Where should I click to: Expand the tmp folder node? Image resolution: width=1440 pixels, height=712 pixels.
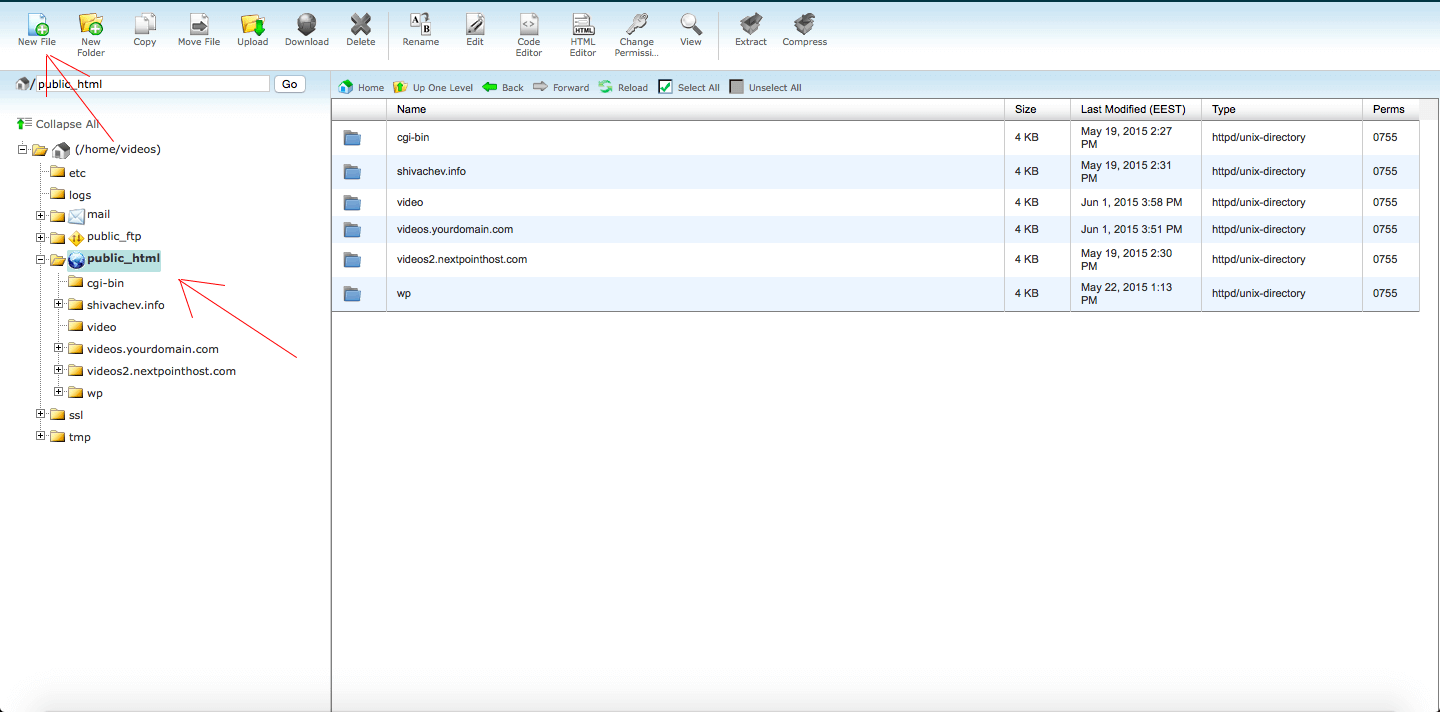(41, 436)
